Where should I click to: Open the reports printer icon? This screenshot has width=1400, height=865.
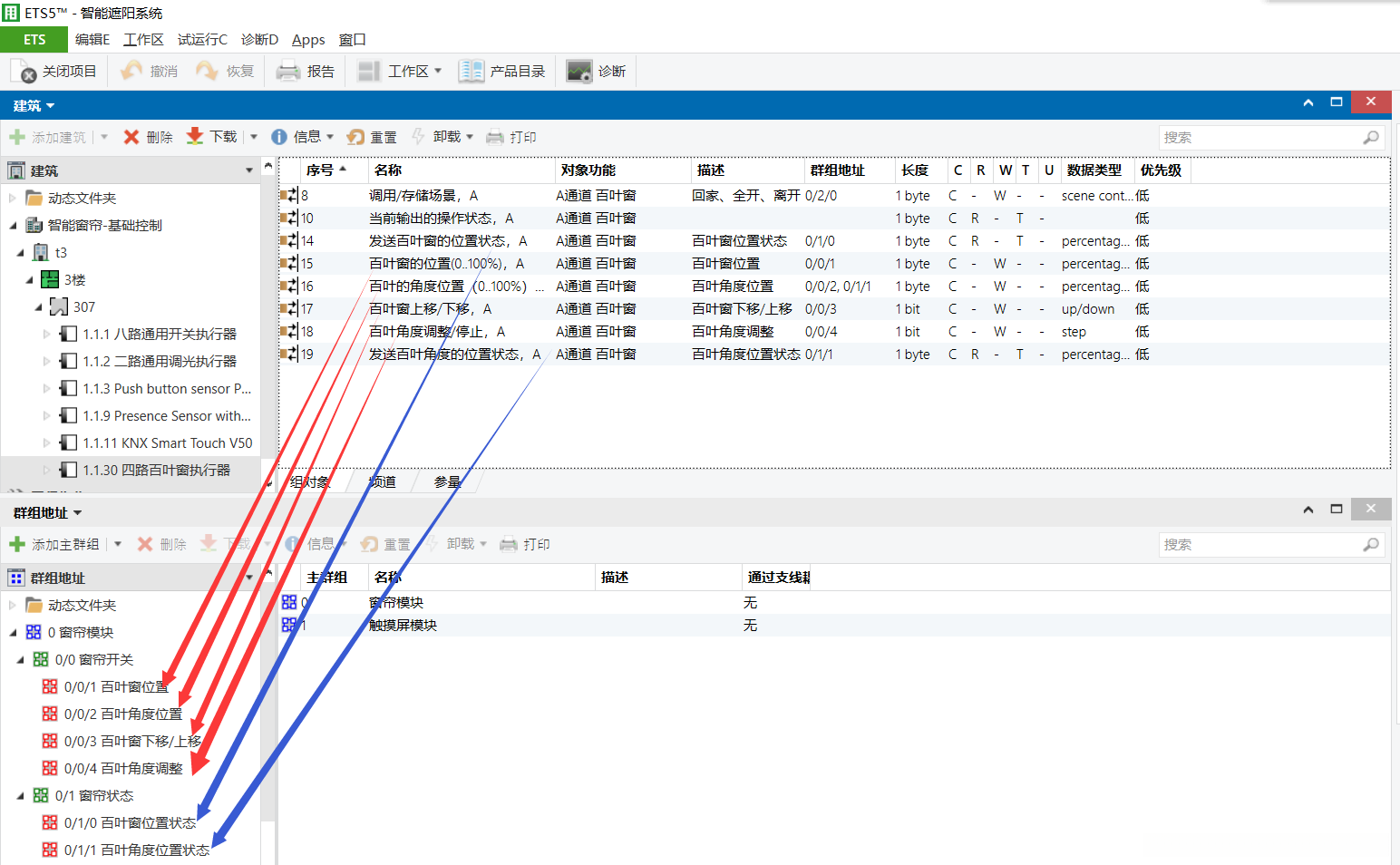pyautogui.click(x=288, y=71)
